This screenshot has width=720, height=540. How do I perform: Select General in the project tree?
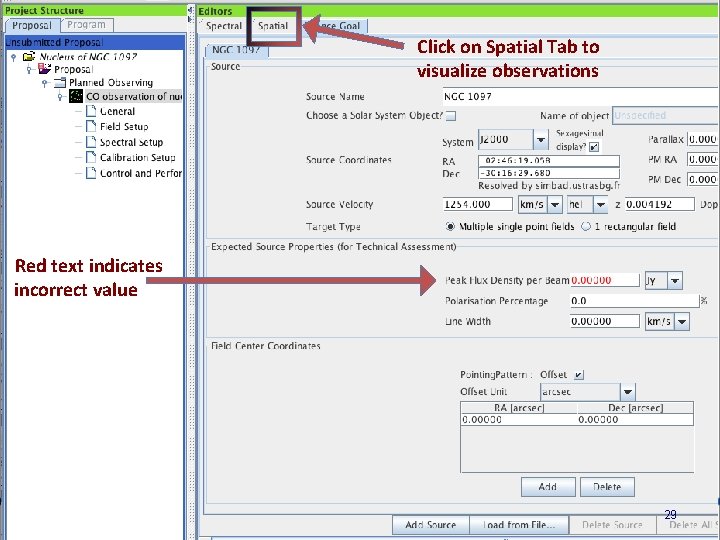click(118, 111)
